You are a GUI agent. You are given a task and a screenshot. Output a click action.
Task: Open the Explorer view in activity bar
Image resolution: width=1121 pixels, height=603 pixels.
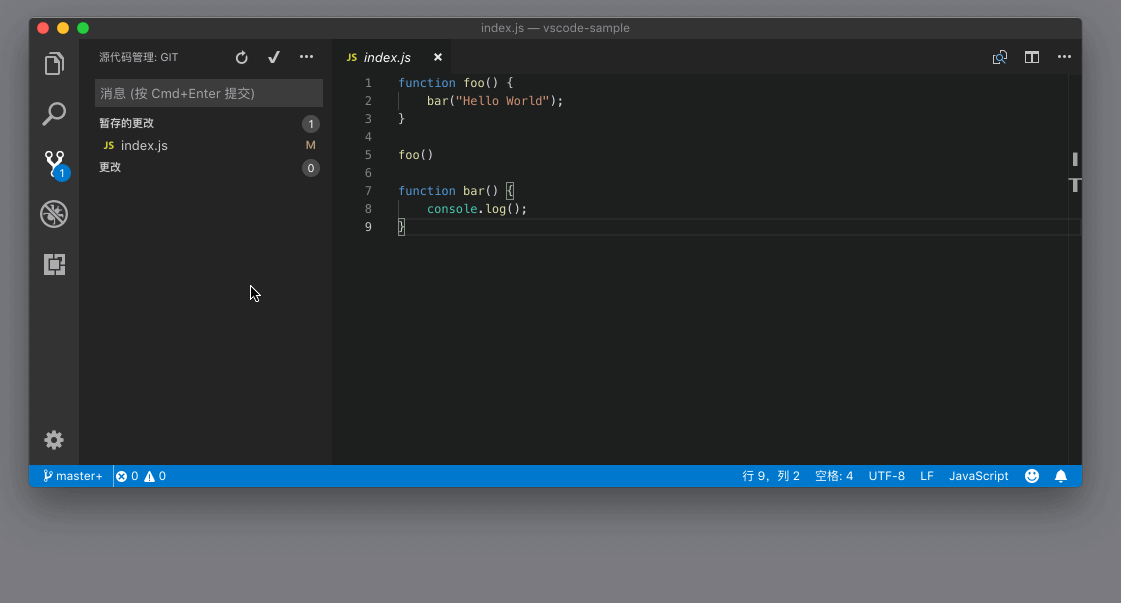tap(54, 65)
